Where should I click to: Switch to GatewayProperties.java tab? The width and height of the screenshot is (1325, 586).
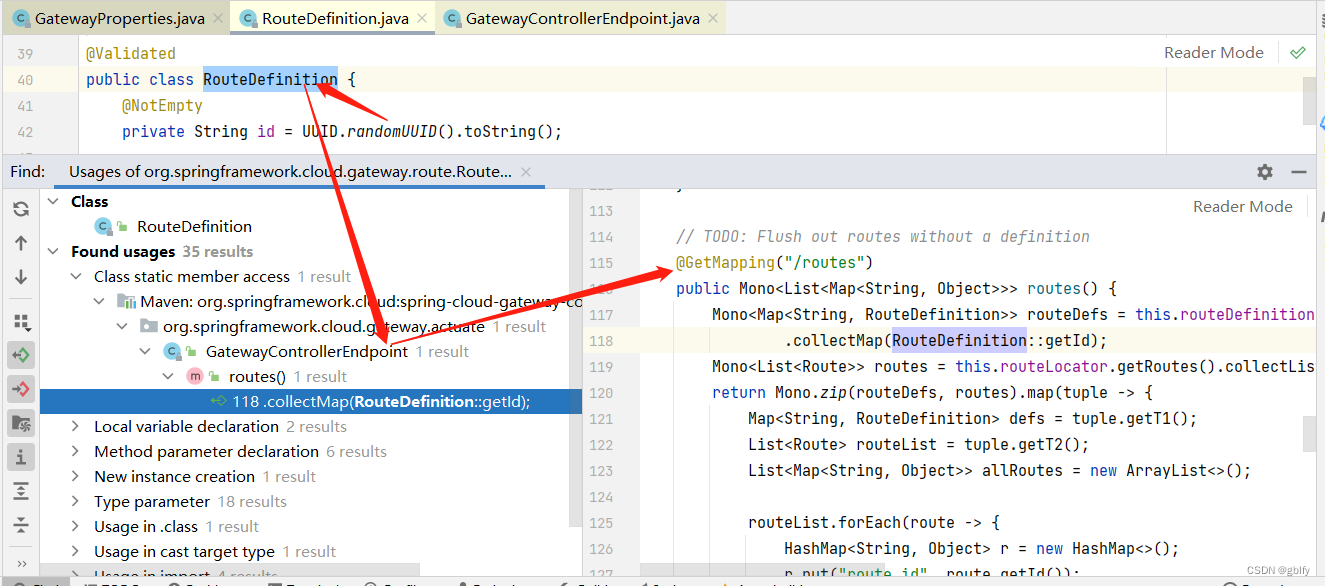117,18
